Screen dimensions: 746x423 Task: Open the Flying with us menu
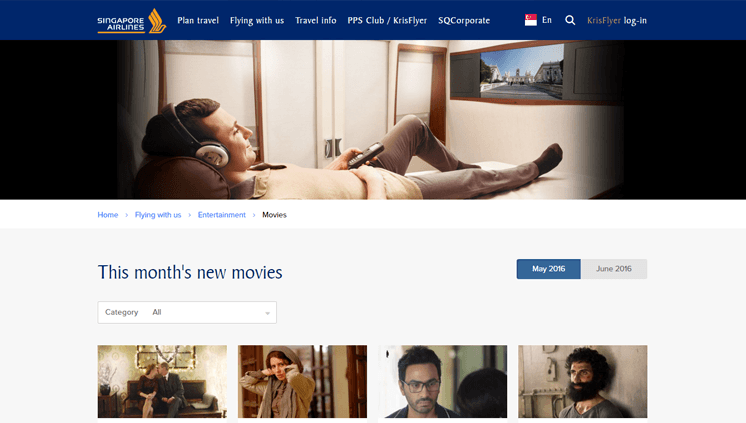[257, 20]
